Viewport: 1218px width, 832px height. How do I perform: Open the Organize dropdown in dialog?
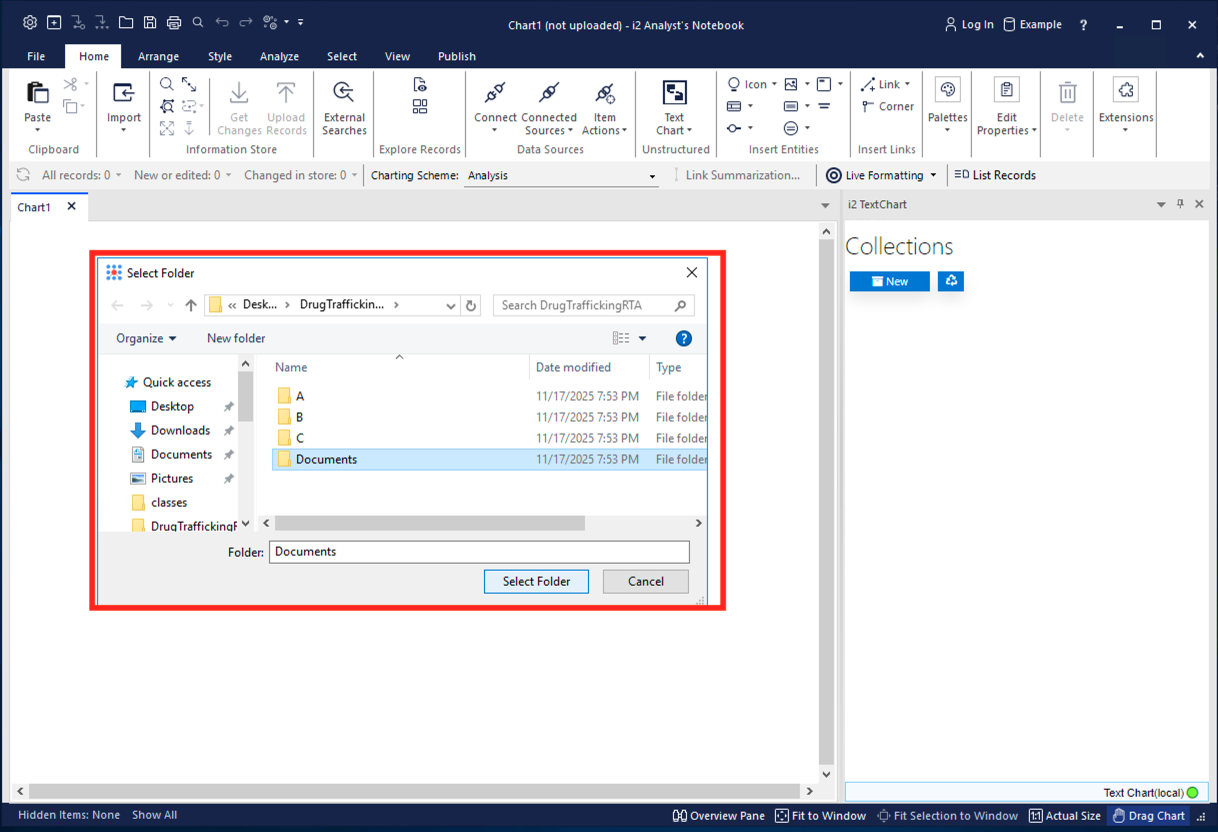[x=146, y=338]
